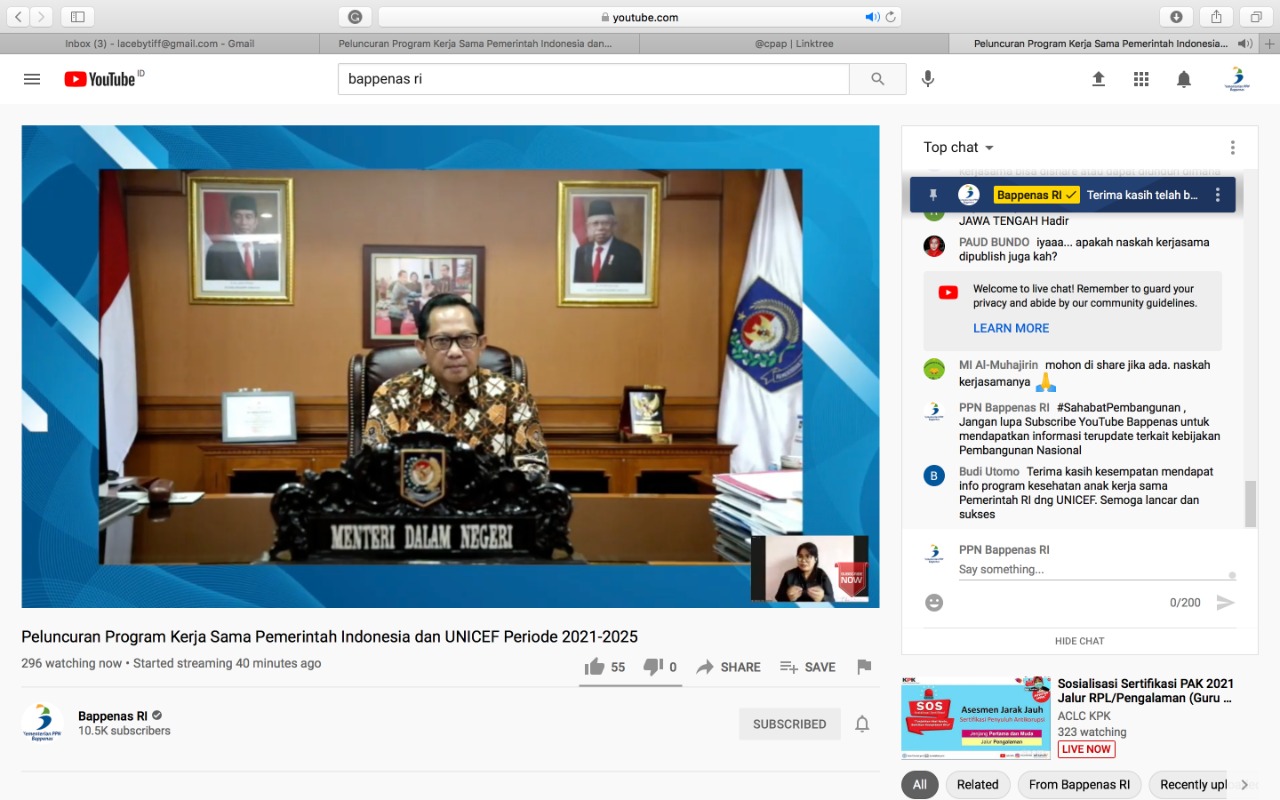This screenshot has width=1280, height=800.
Task: Select the Related filter chip
Action: tap(978, 785)
